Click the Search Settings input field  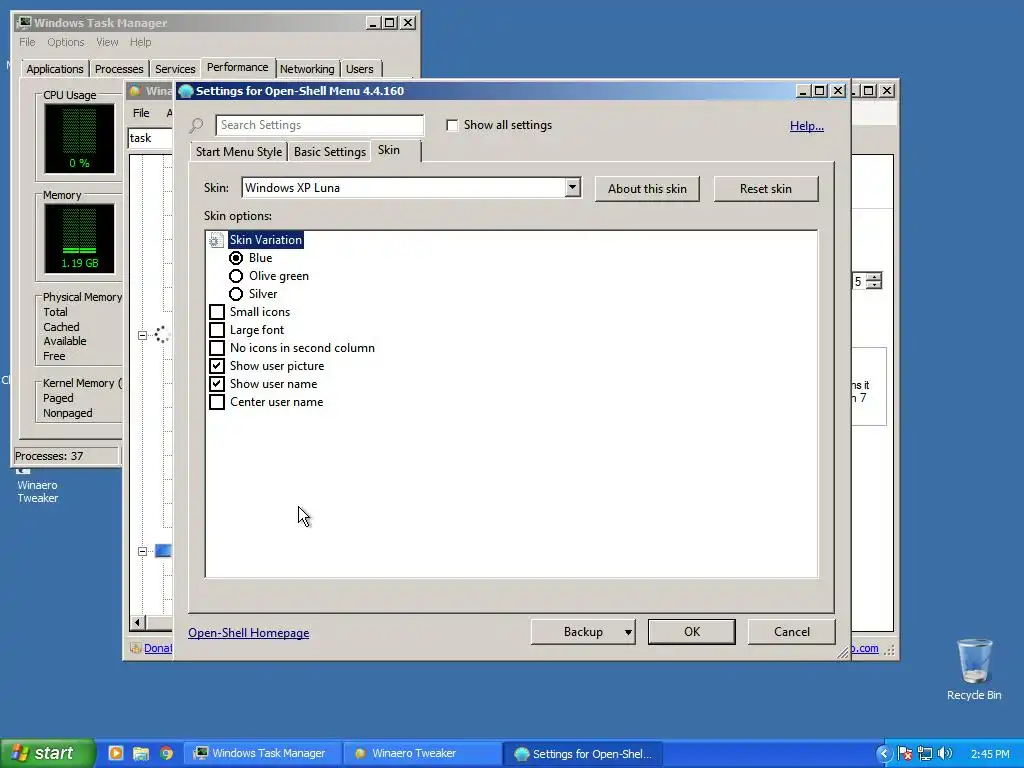(319, 125)
